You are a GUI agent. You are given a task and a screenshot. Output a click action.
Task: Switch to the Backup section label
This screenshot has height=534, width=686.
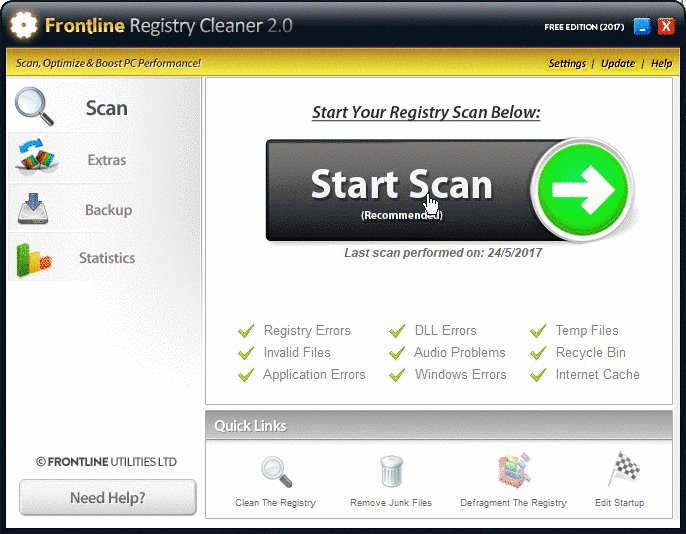(x=108, y=210)
